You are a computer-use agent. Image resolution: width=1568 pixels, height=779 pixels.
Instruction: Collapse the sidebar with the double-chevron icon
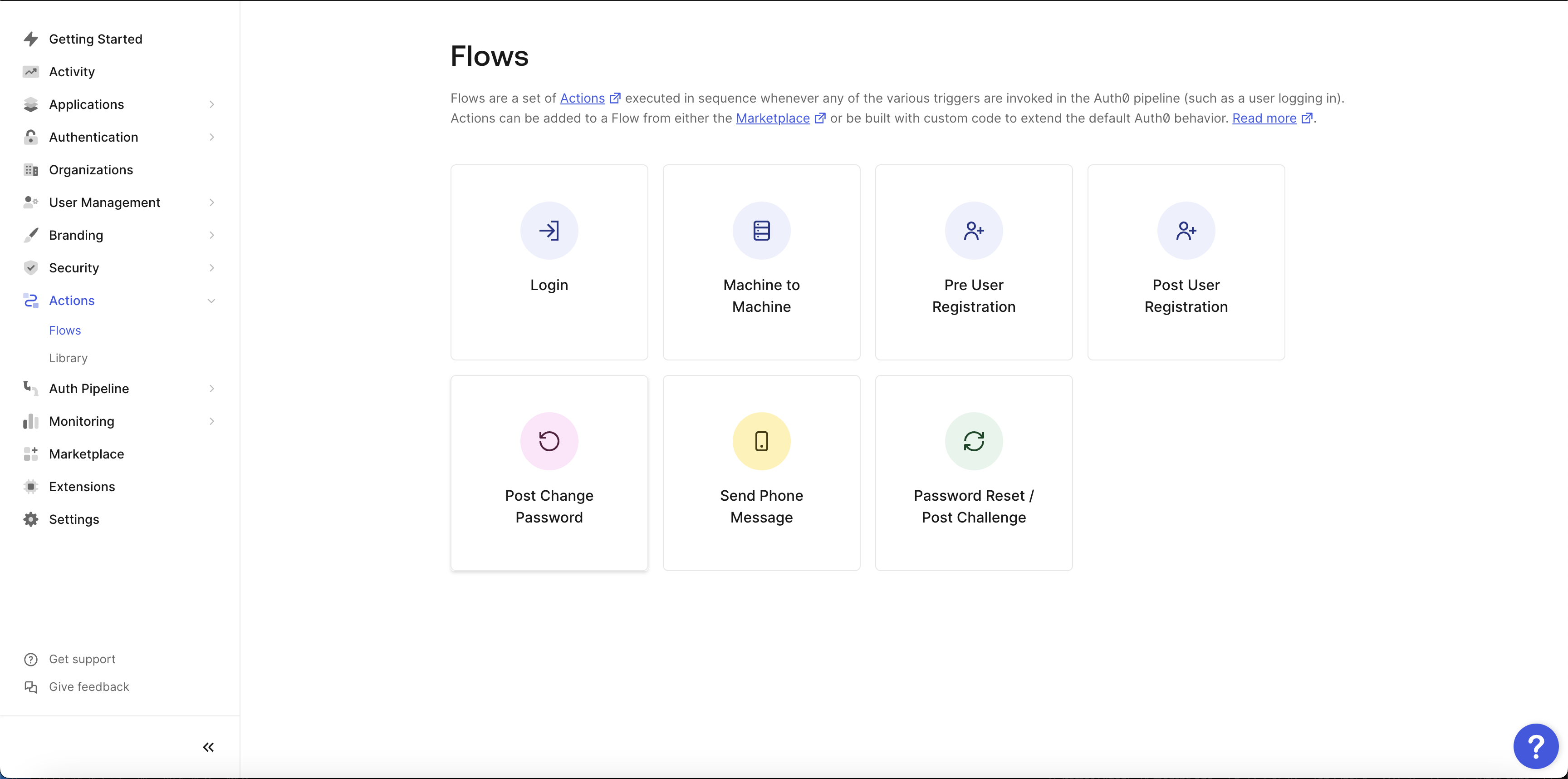(208, 747)
